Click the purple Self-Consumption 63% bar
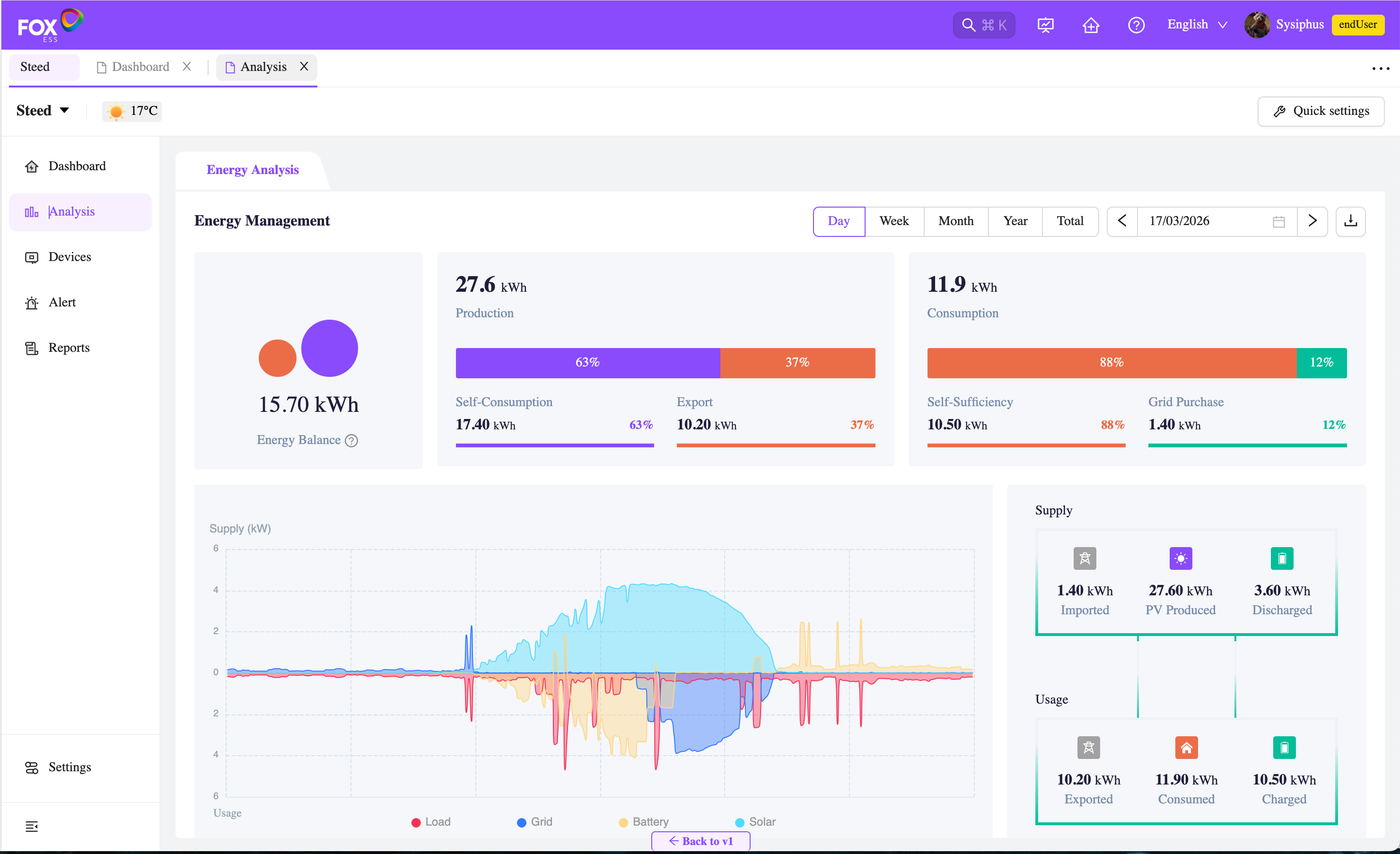This screenshot has height=854, width=1400. coord(587,363)
